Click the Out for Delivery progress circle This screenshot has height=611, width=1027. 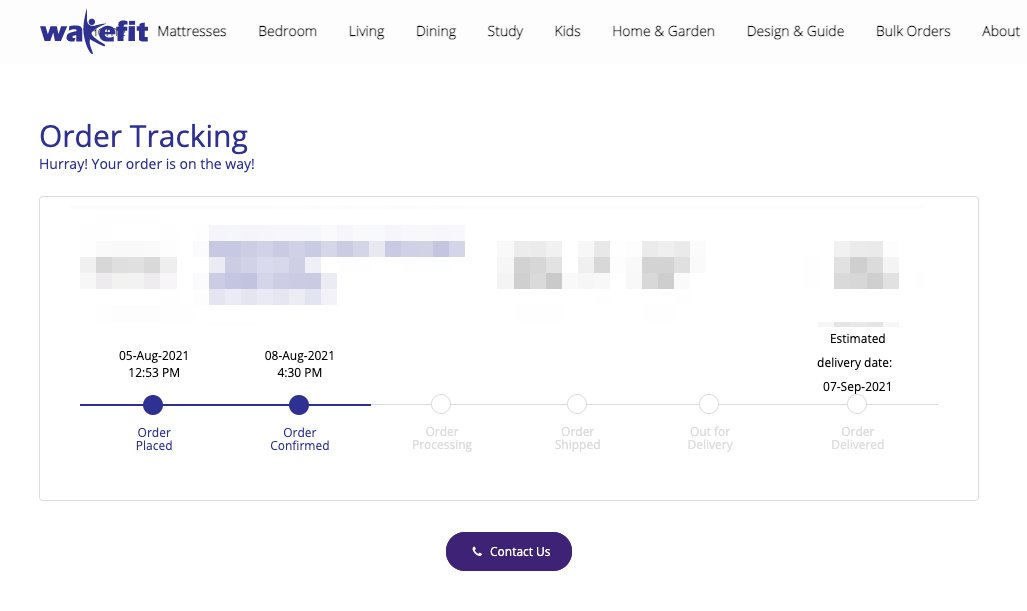point(709,404)
